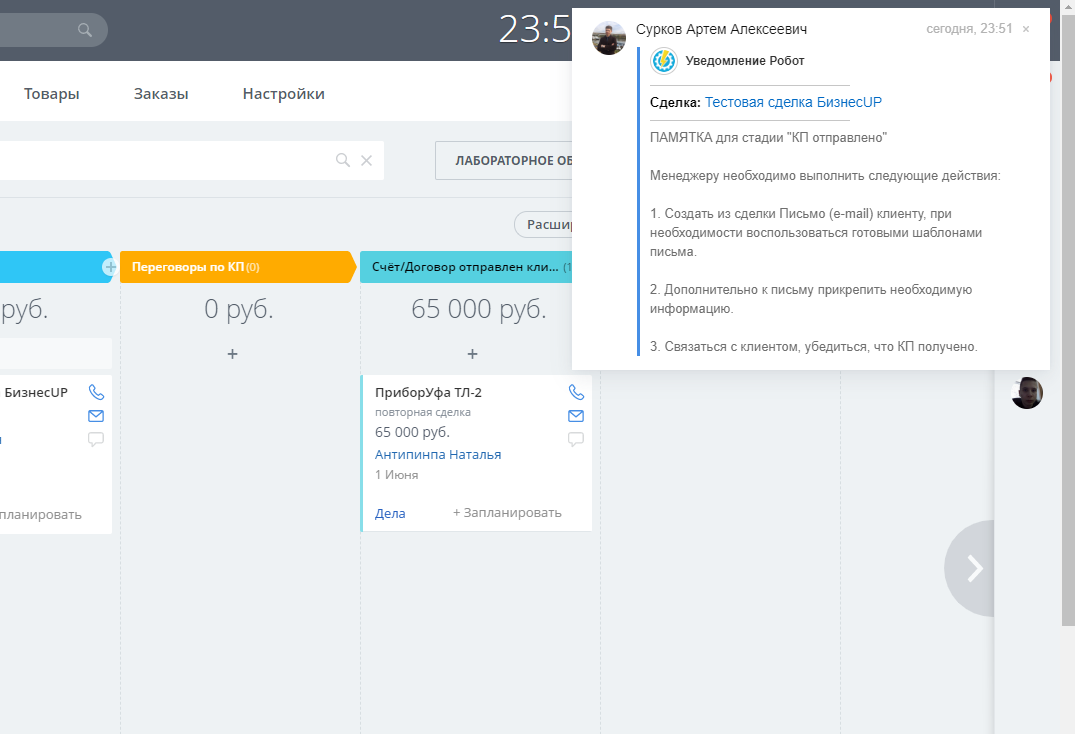The height and width of the screenshot is (734, 1075).
Task: Click the Уведомление Робот icon
Action: tap(664, 61)
